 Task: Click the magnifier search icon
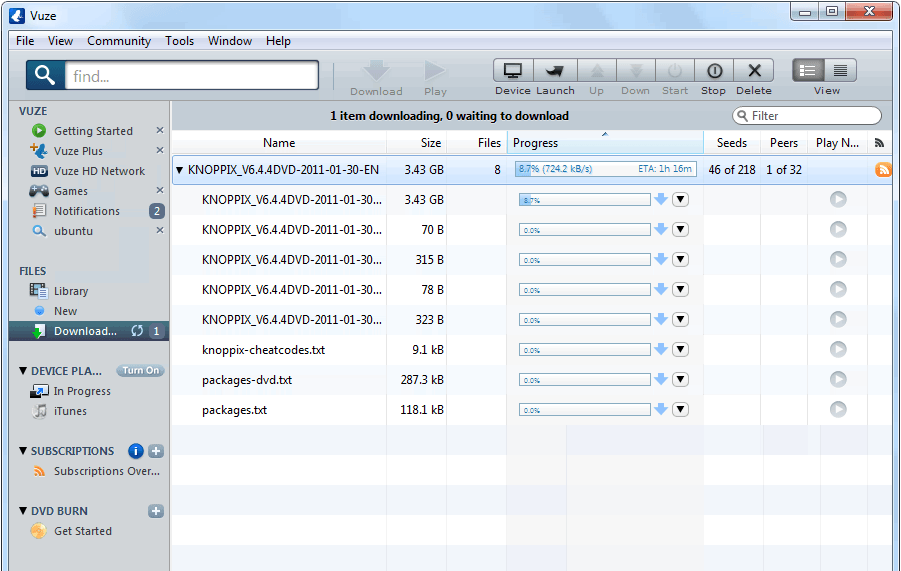(x=45, y=75)
